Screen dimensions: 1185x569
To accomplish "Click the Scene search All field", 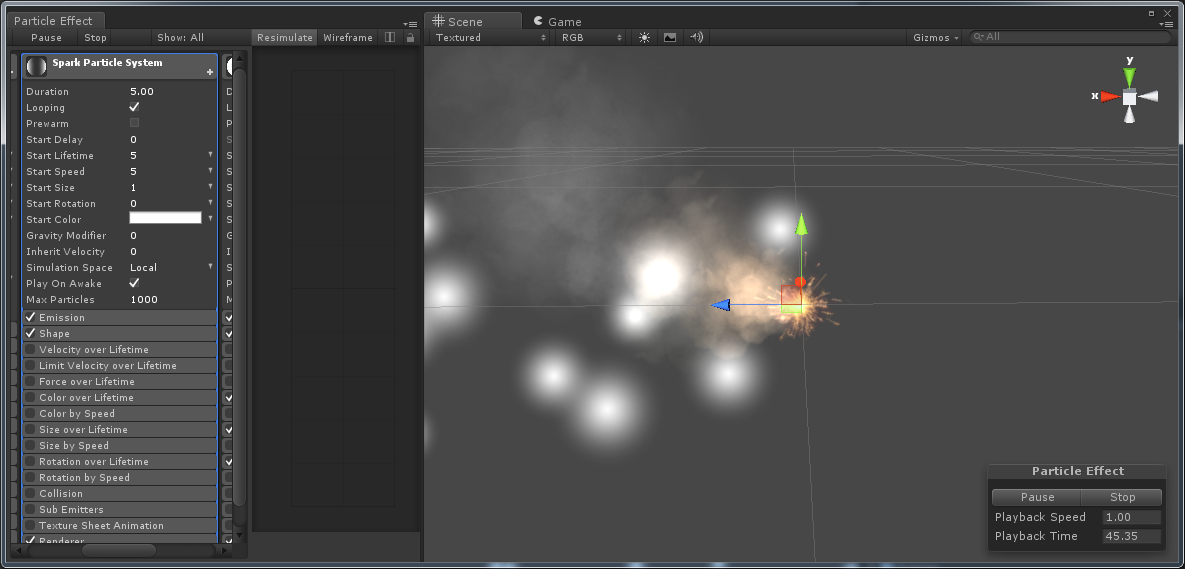I will pos(1070,37).
